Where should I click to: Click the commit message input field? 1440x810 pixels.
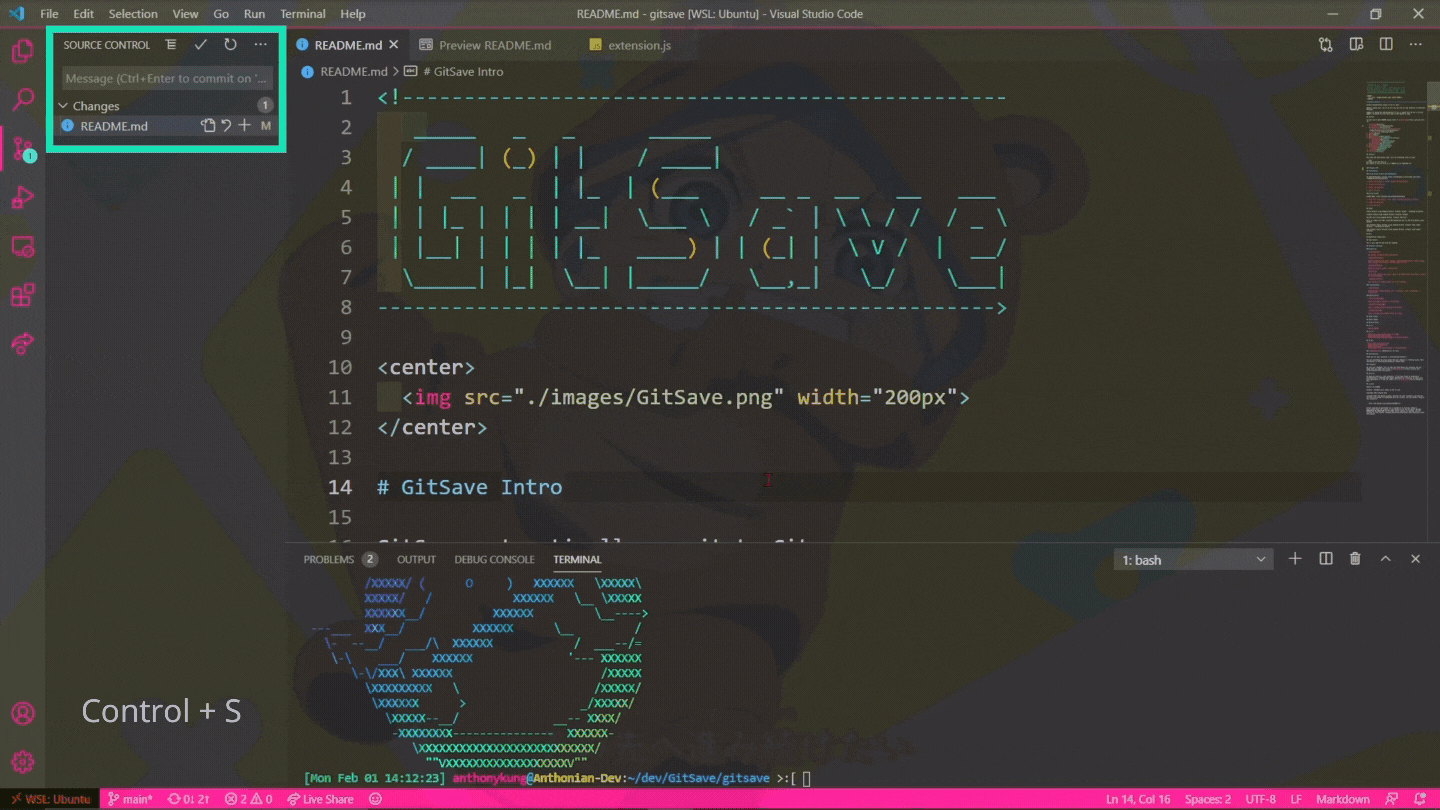point(167,78)
